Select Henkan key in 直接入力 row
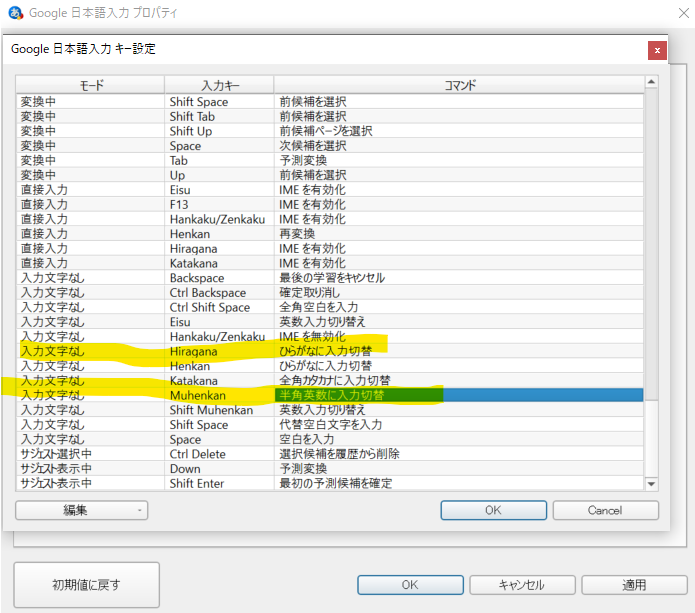Screen dimensions: 695x613 coord(219,234)
